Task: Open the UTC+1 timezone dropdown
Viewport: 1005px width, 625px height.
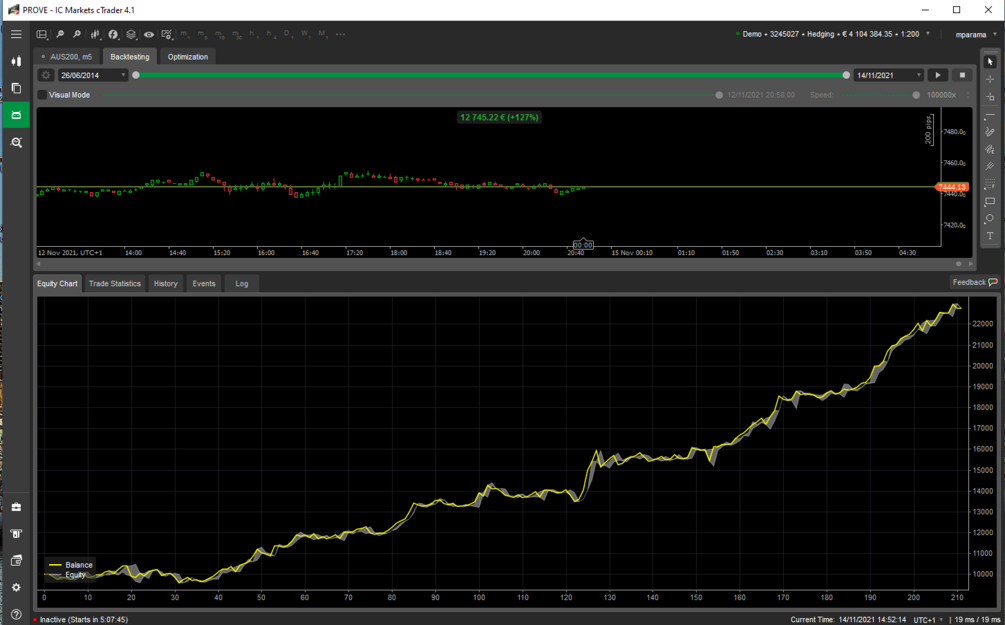Action: (927, 620)
